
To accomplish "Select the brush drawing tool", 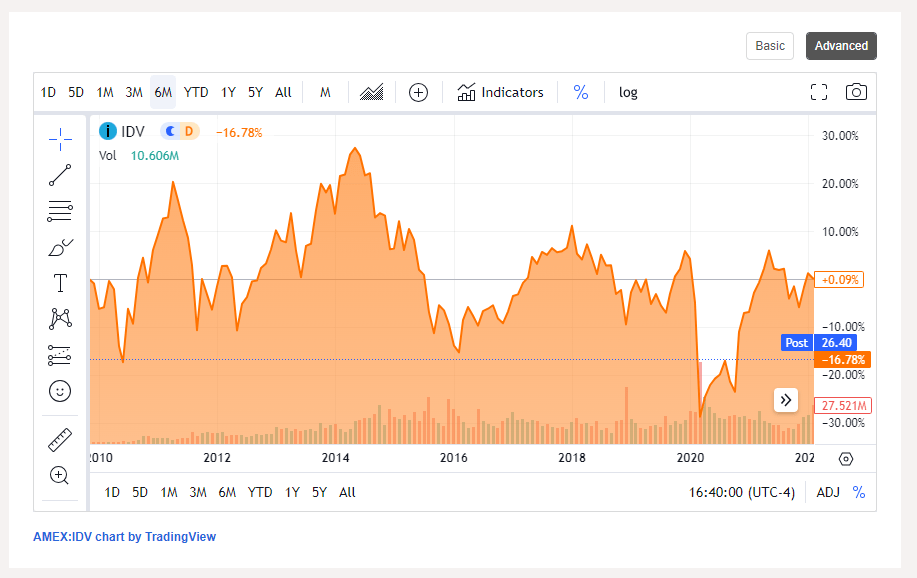I will click(60, 247).
